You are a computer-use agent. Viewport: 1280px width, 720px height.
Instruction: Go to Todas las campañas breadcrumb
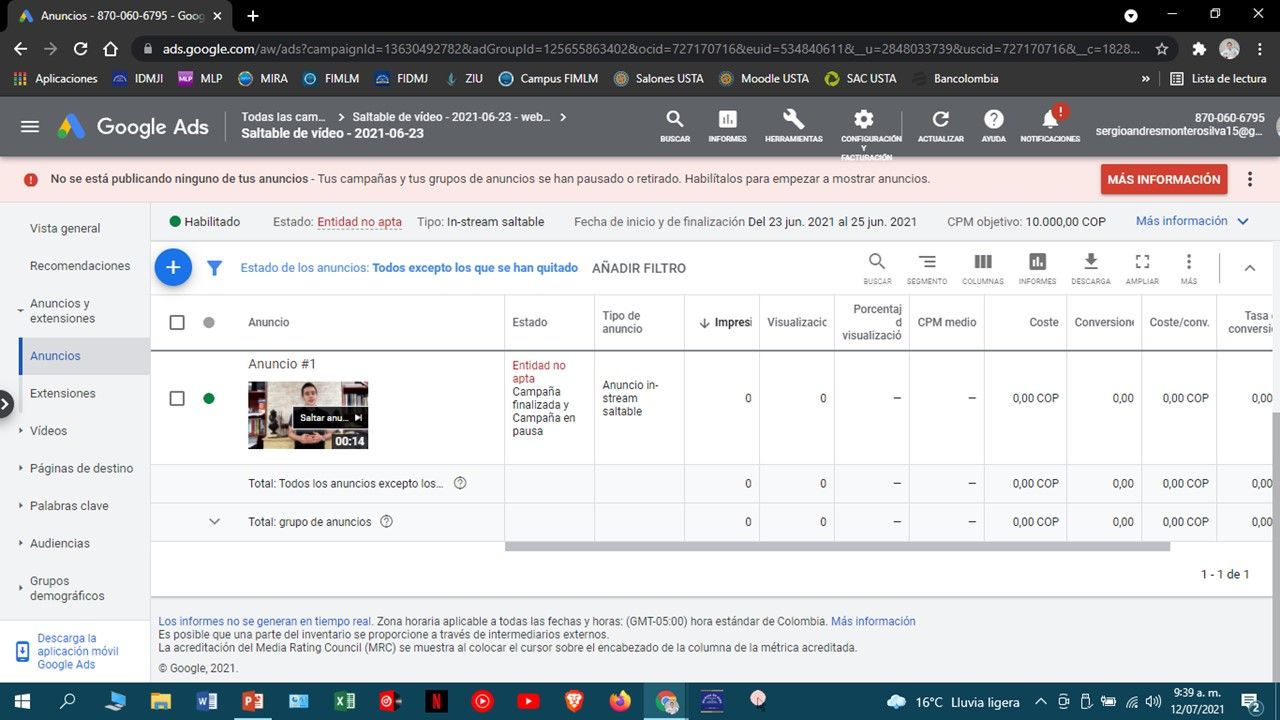pos(283,117)
